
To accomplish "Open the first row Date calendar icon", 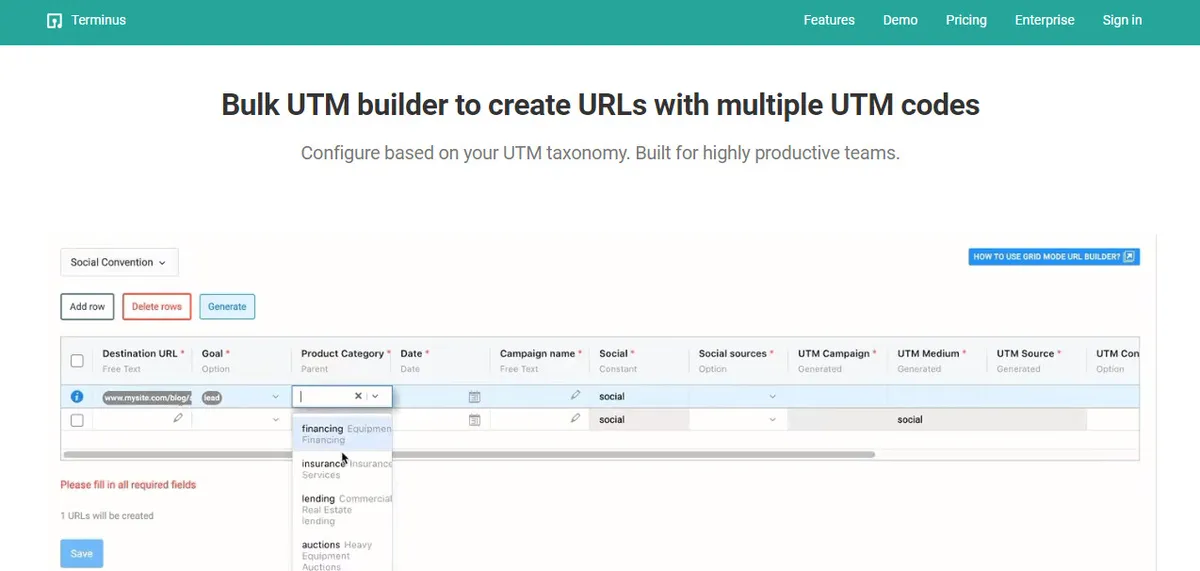I will (475, 397).
